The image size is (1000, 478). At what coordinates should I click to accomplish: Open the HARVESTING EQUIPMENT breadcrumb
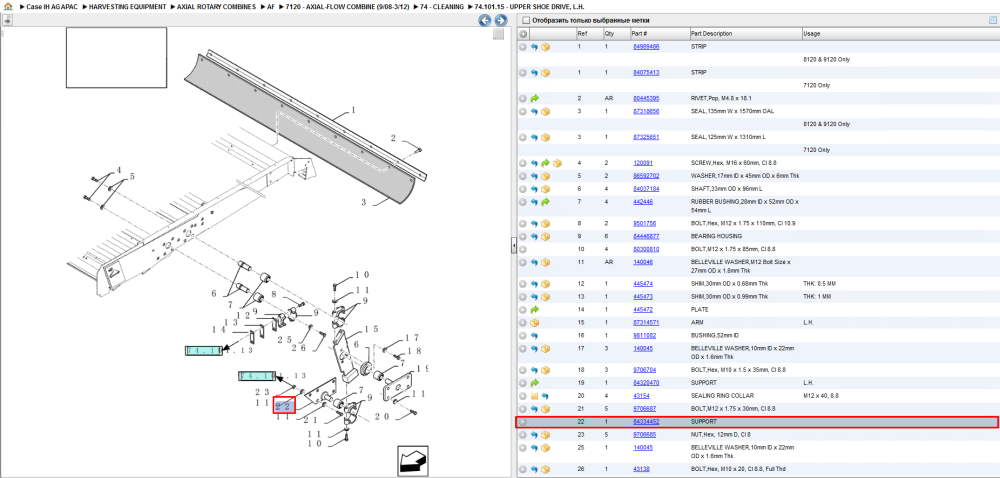127,6
